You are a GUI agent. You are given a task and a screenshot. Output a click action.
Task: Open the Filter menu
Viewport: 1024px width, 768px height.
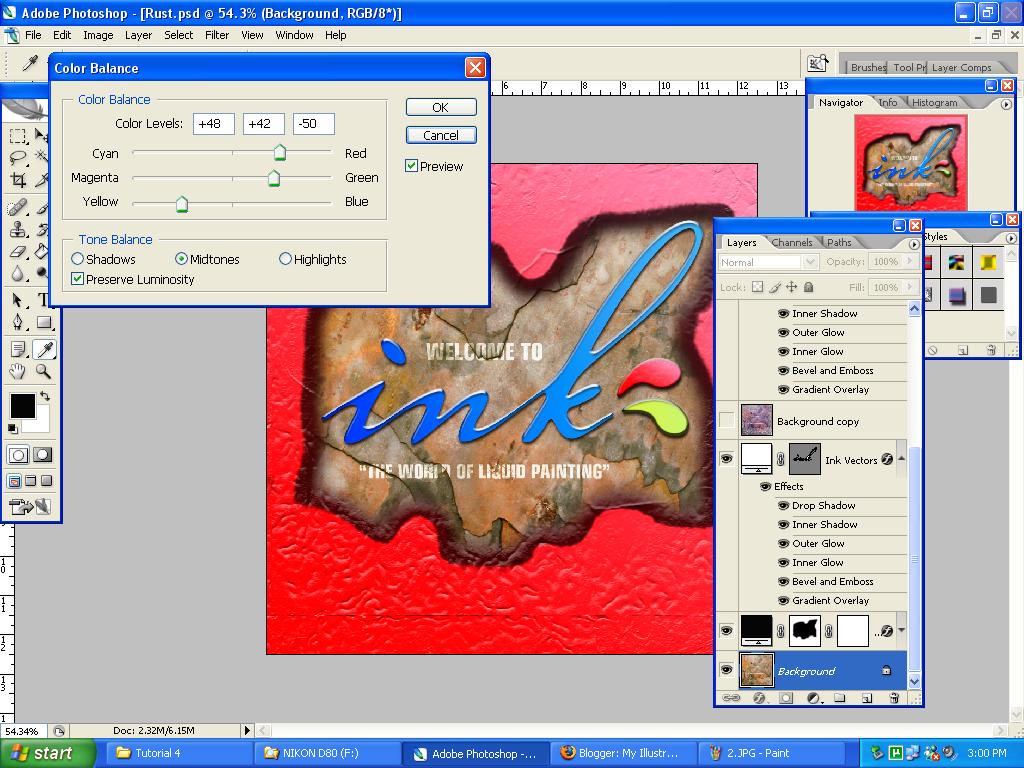[217, 35]
